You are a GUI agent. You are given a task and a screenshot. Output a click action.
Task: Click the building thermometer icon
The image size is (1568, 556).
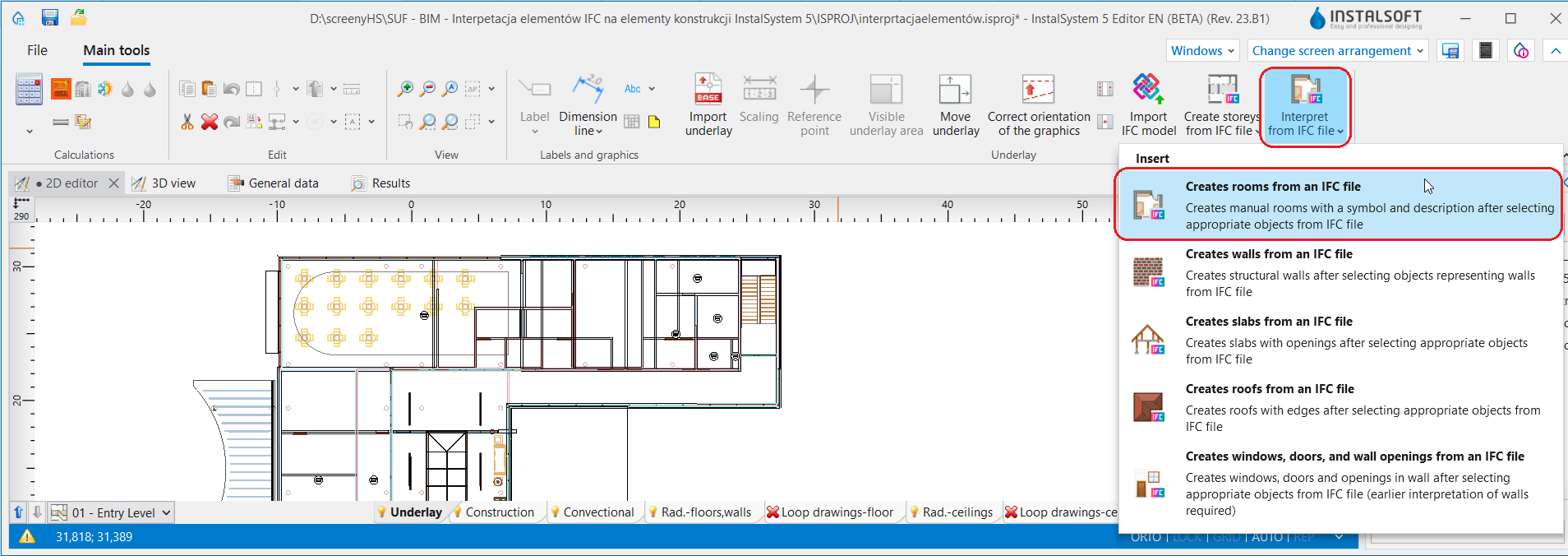coord(83,89)
